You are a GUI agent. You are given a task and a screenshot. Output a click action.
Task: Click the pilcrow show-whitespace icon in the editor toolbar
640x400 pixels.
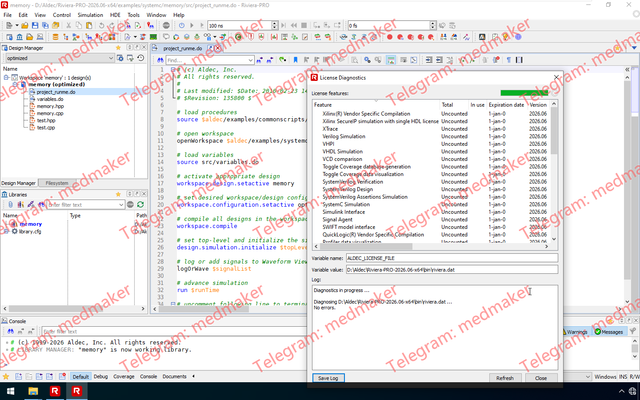coord(509,60)
